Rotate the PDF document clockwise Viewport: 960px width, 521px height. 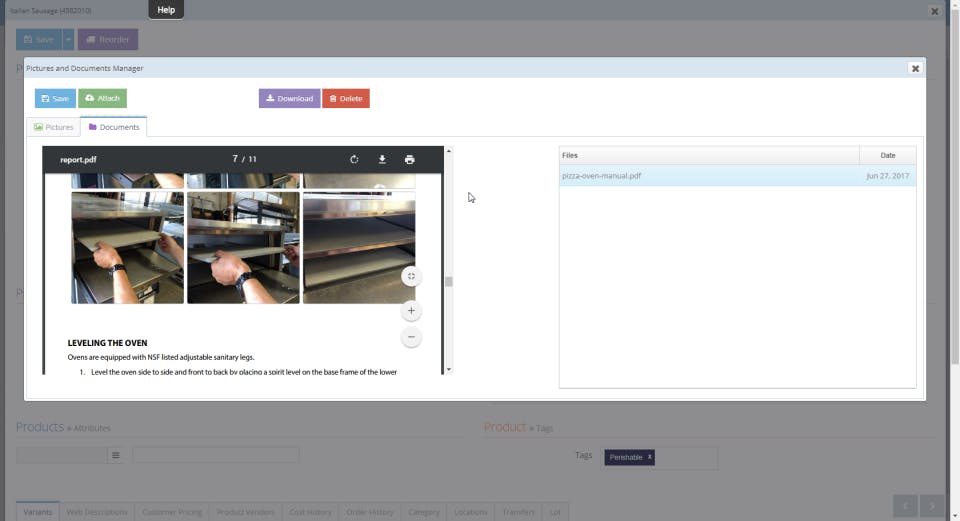coord(354,159)
